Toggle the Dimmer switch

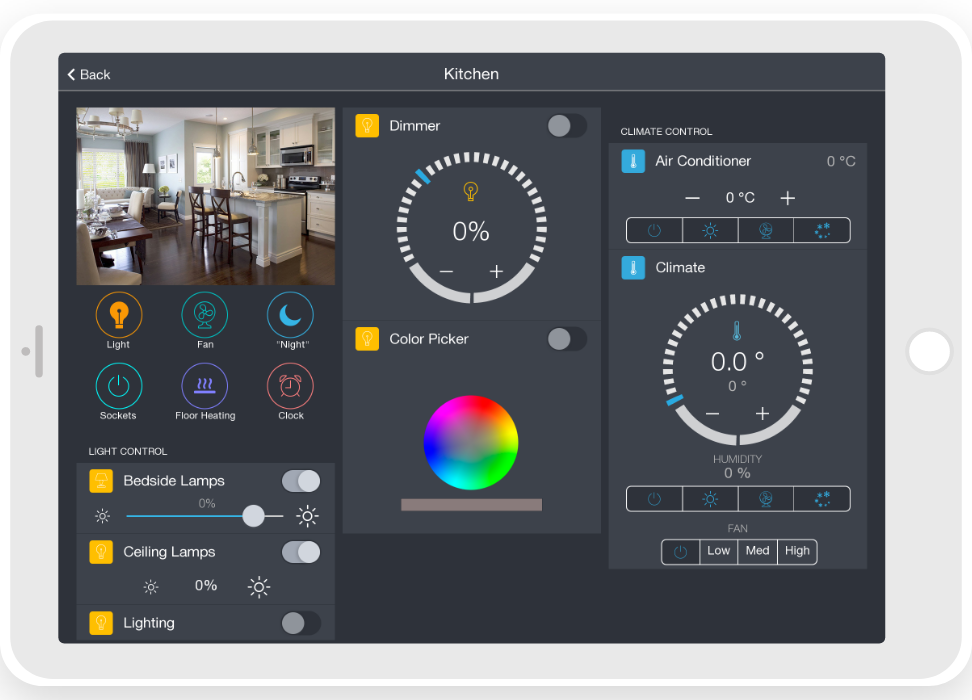point(567,126)
